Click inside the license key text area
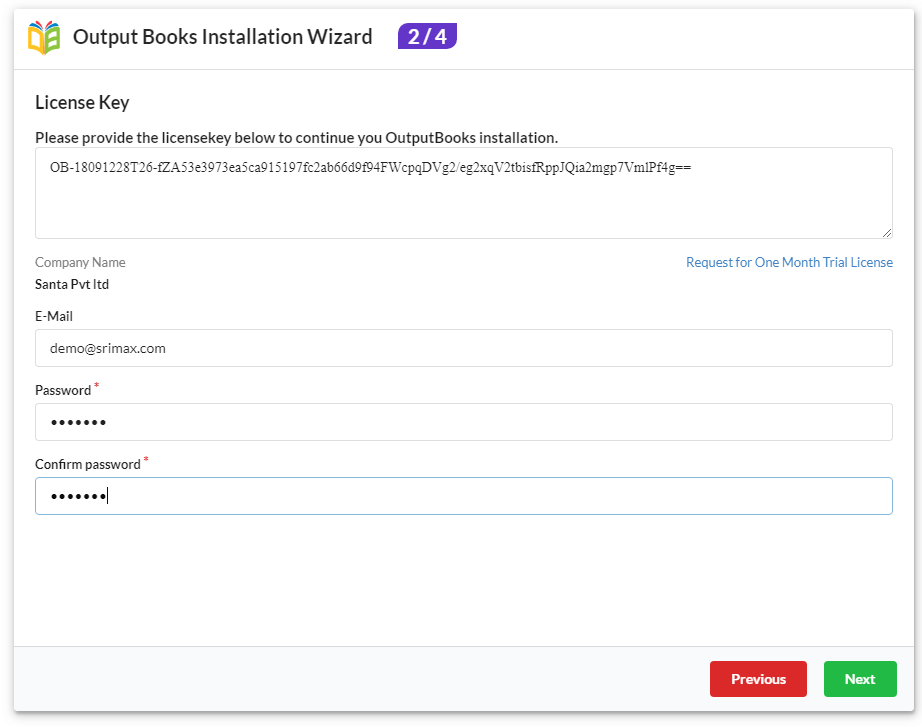 tap(463, 193)
